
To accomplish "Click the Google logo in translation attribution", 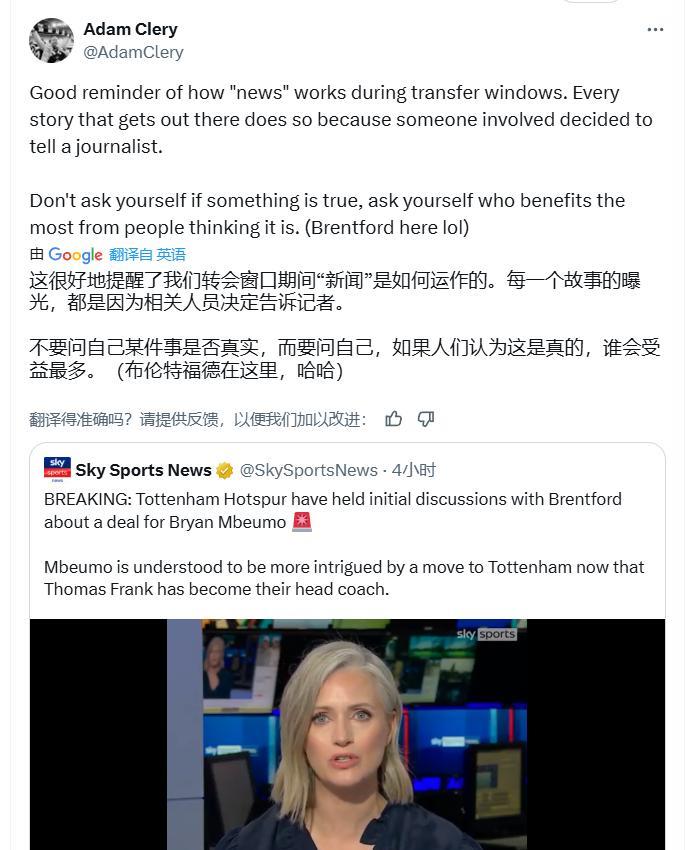I will click(75, 254).
